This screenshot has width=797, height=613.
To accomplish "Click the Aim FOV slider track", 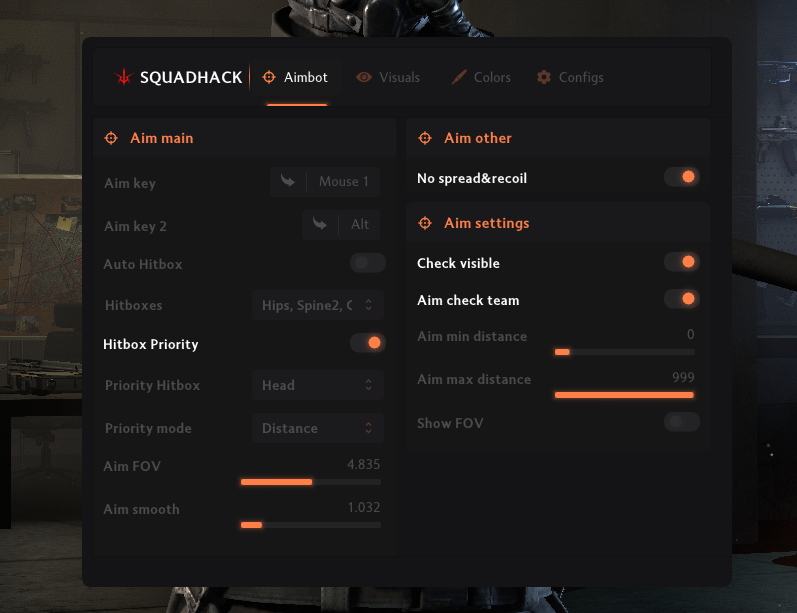I will [x=310, y=481].
